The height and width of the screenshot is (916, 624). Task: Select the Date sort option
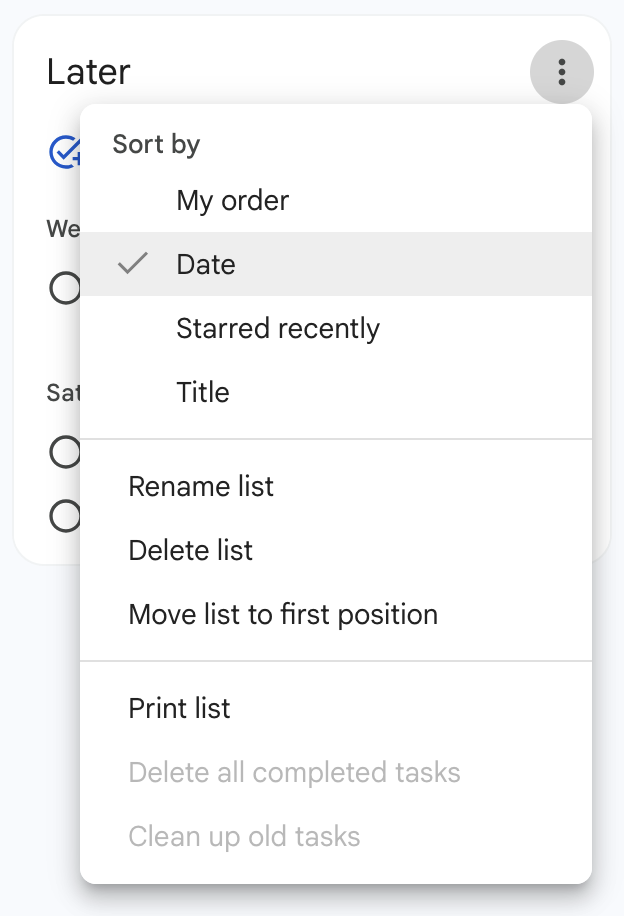click(206, 264)
